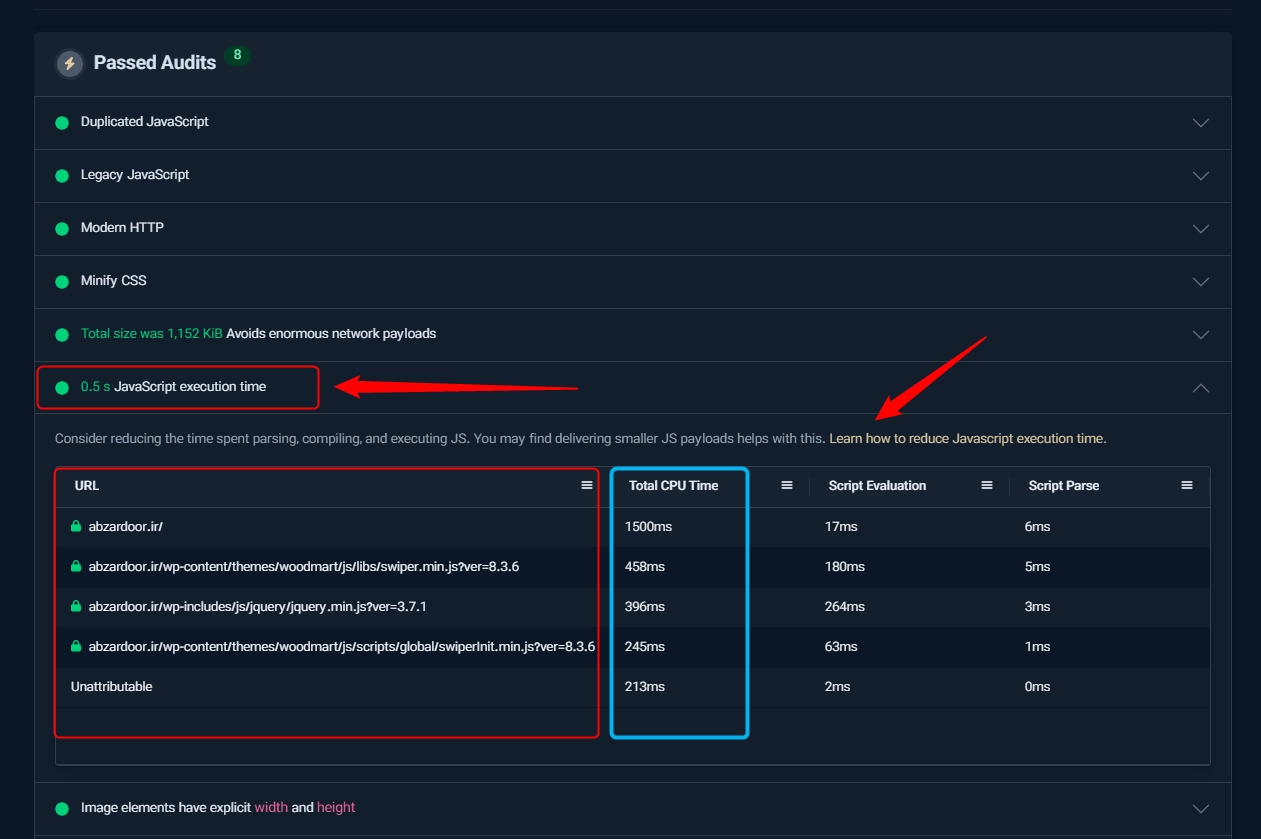Sort by Script Evaluation header

[877, 485]
